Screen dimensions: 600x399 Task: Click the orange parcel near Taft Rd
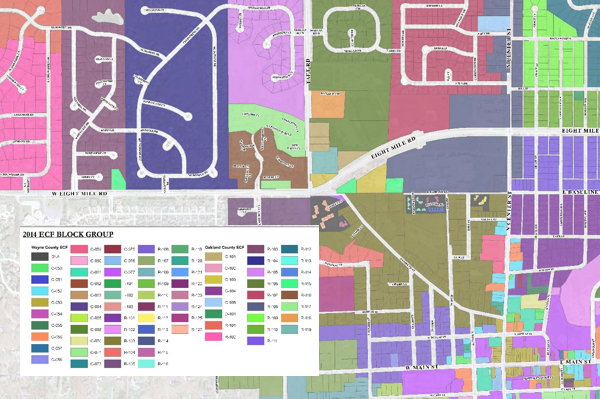pos(328,104)
